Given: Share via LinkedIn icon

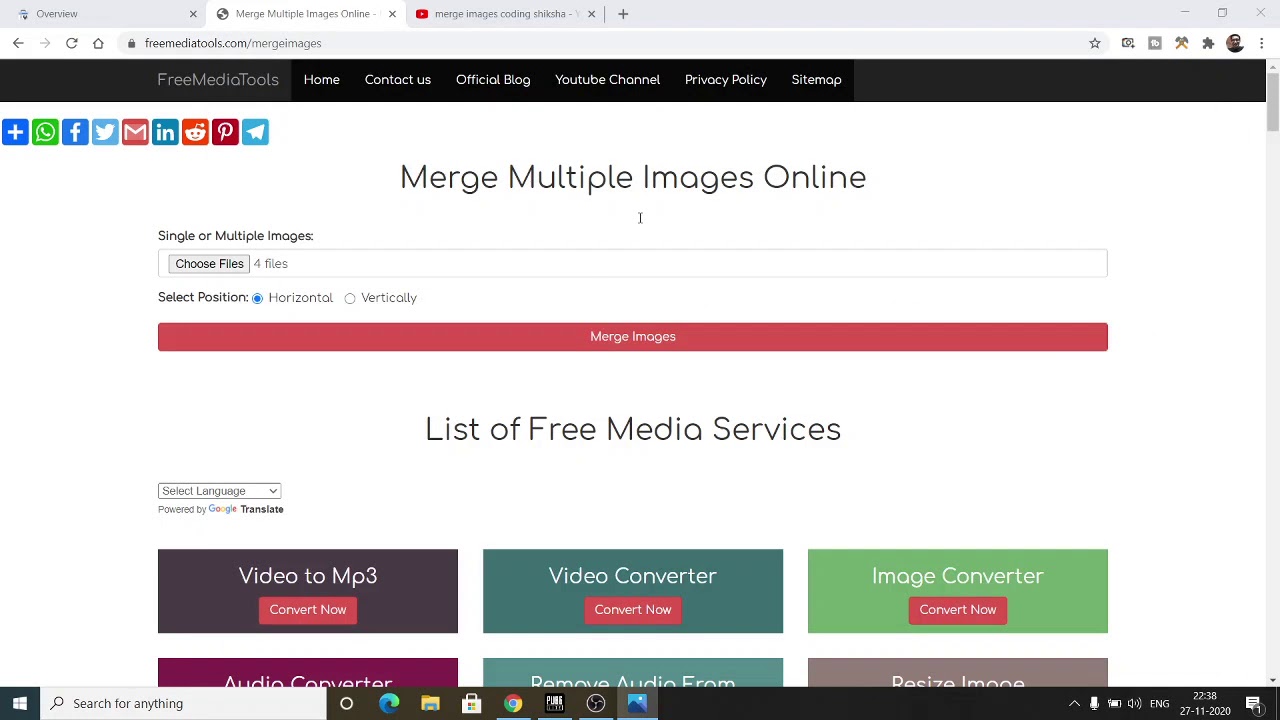Looking at the screenshot, I should coord(165,132).
